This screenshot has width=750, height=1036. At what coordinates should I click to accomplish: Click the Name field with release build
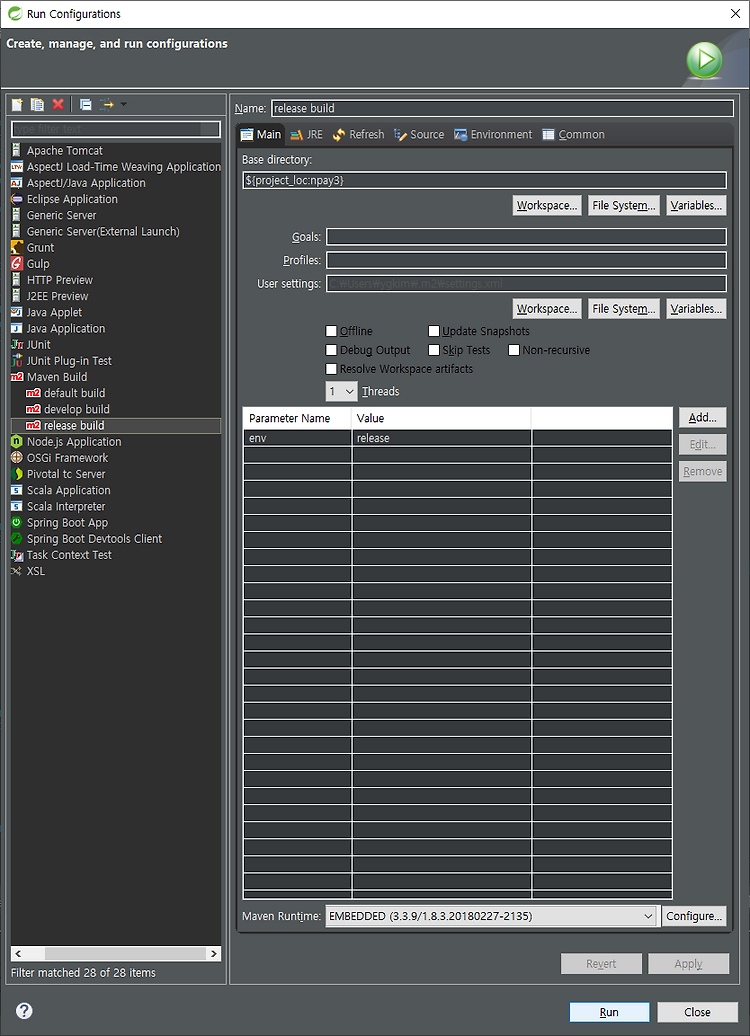click(x=502, y=108)
